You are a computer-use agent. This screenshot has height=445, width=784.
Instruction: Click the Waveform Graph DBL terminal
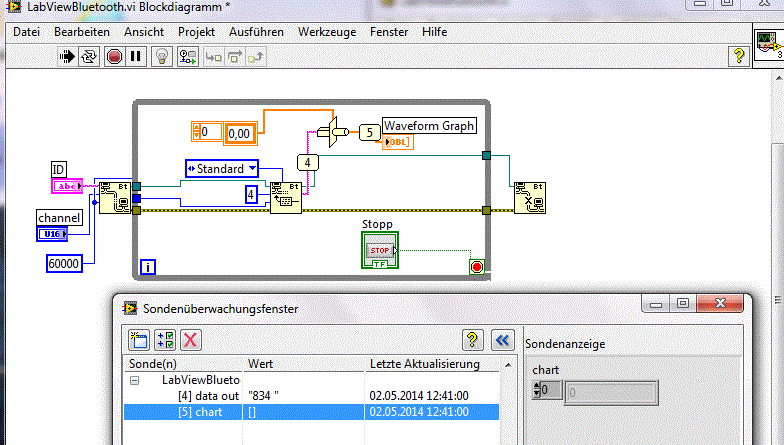pos(398,142)
